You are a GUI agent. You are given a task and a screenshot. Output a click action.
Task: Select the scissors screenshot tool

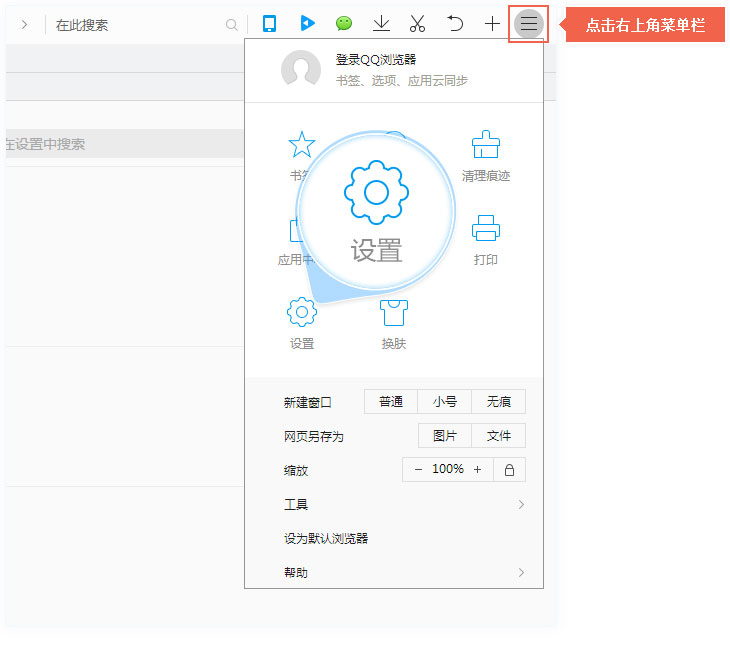[x=417, y=23]
